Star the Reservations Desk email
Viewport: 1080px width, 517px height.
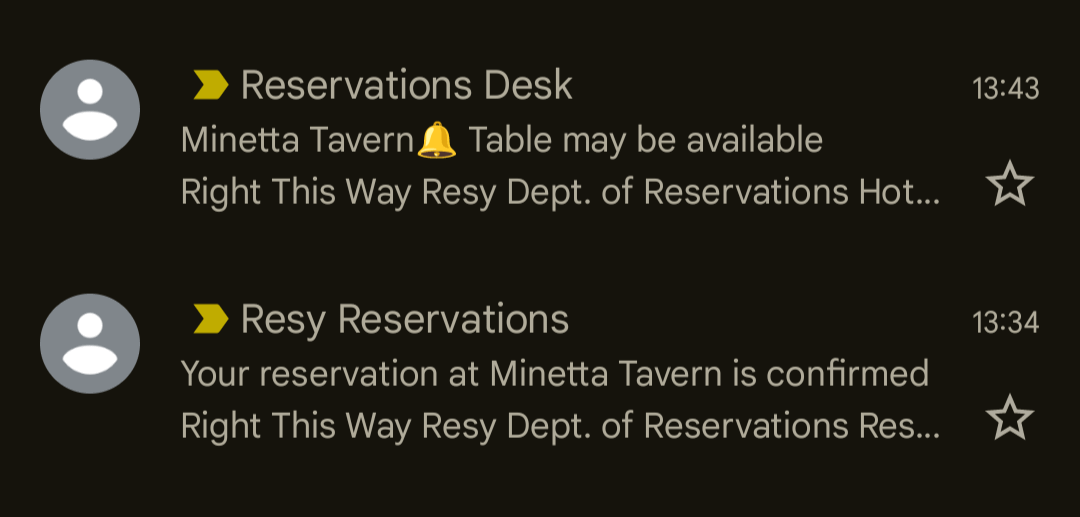point(1009,183)
